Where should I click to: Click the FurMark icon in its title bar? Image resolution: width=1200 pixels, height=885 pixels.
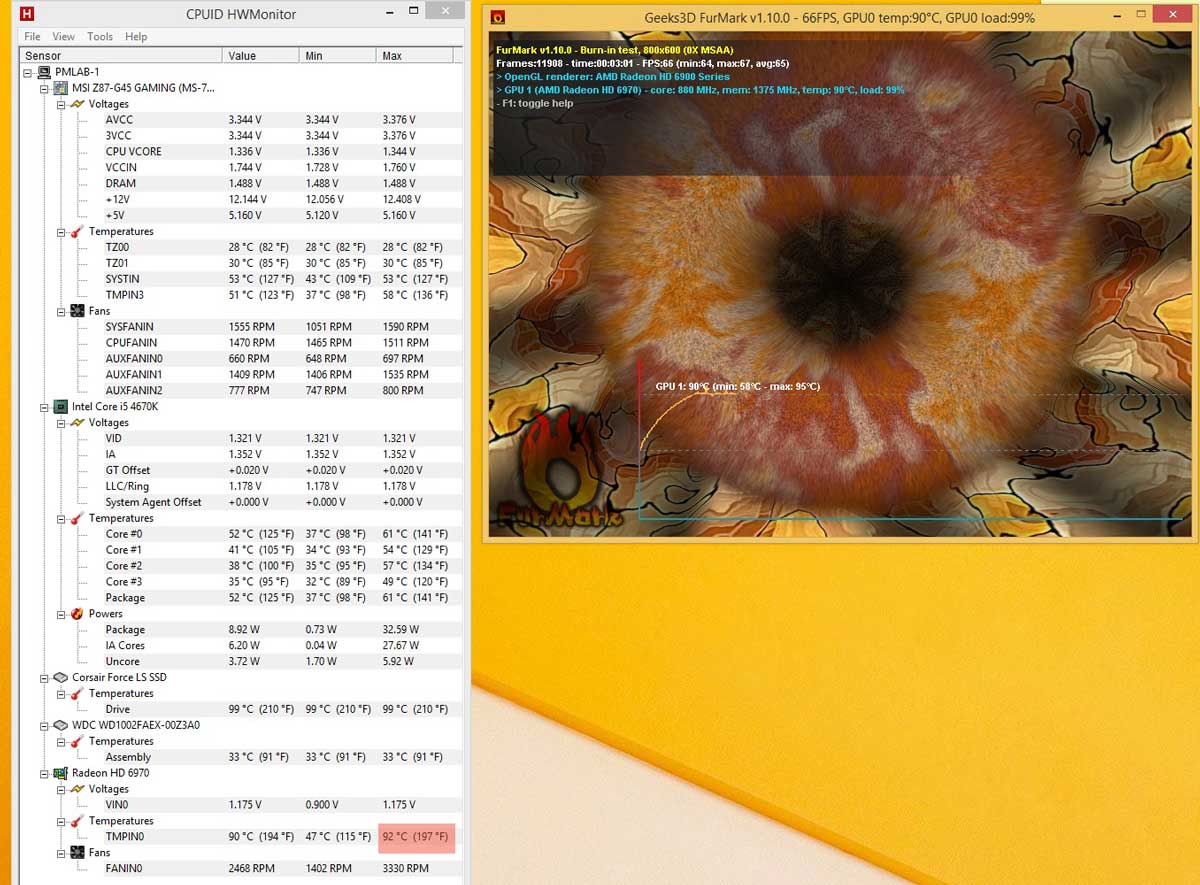pos(497,18)
